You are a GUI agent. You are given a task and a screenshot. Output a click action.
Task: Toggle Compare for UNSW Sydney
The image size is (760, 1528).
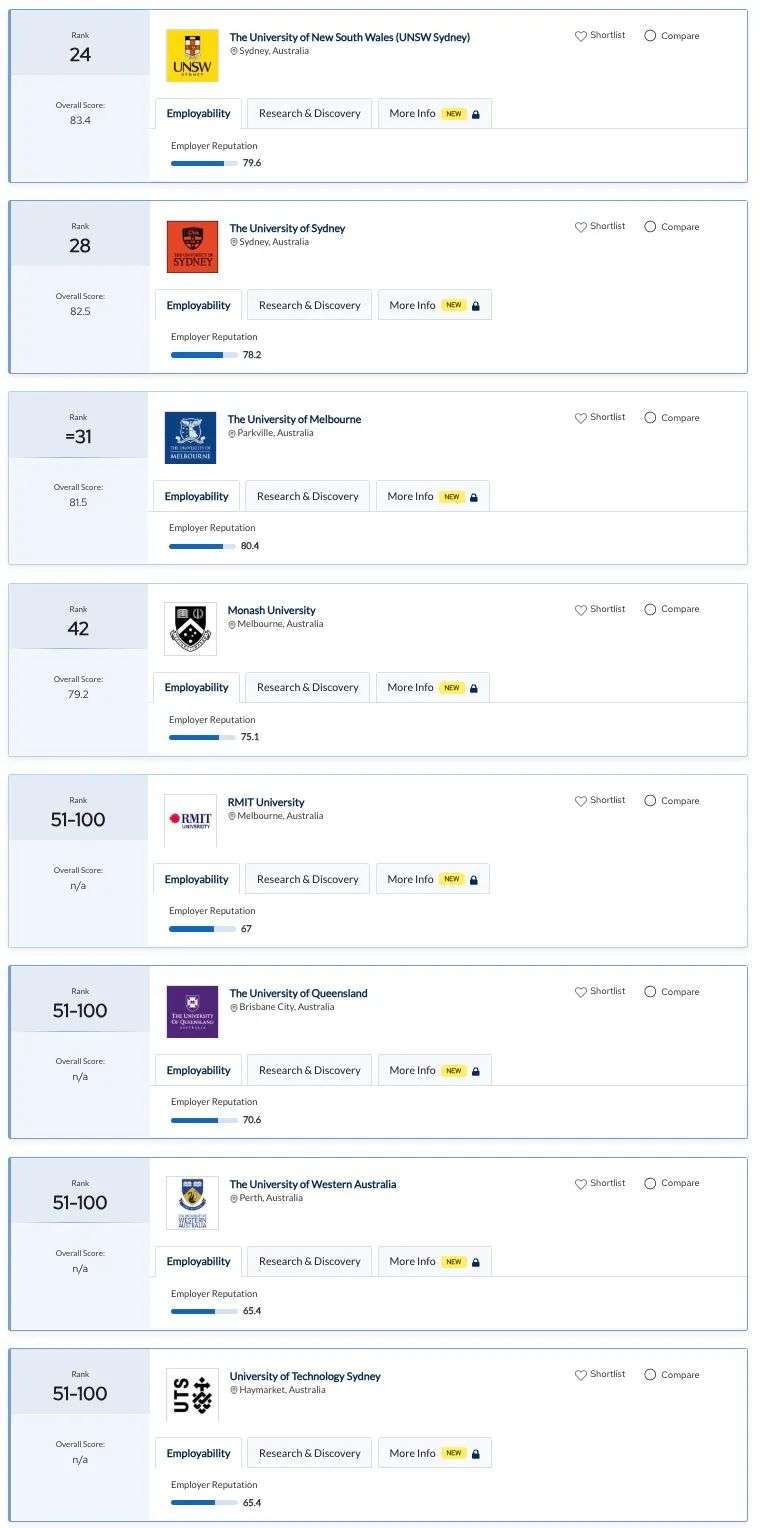pyautogui.click(x=650, y=36)
